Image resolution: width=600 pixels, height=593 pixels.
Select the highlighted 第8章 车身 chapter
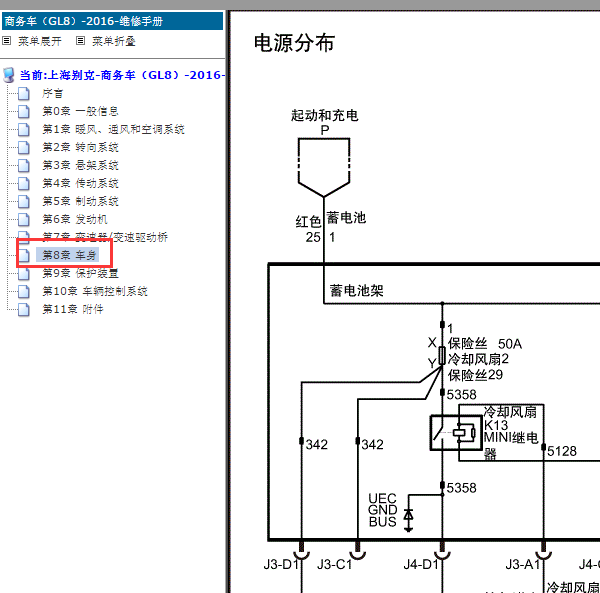coord(68,255)
